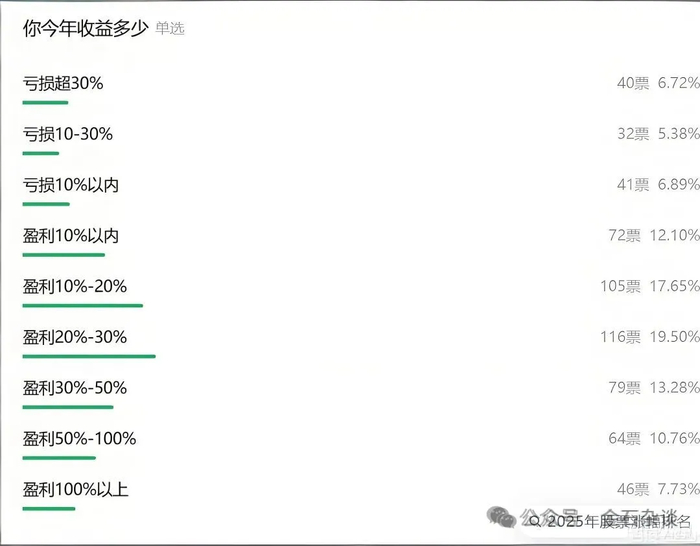Pick the 亏损10%以内 option
The width and height of the screenshot is (700, 546).
71,185
